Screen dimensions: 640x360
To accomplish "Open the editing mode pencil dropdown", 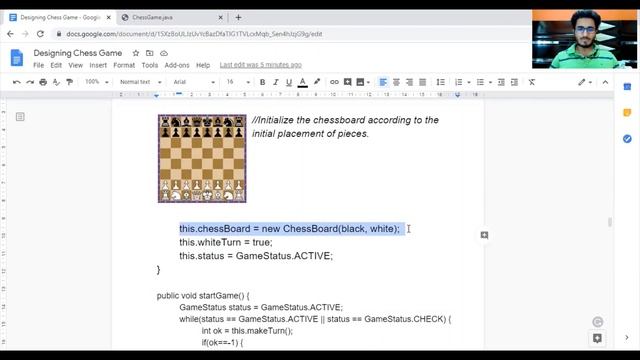I will (x=585, y=82).
